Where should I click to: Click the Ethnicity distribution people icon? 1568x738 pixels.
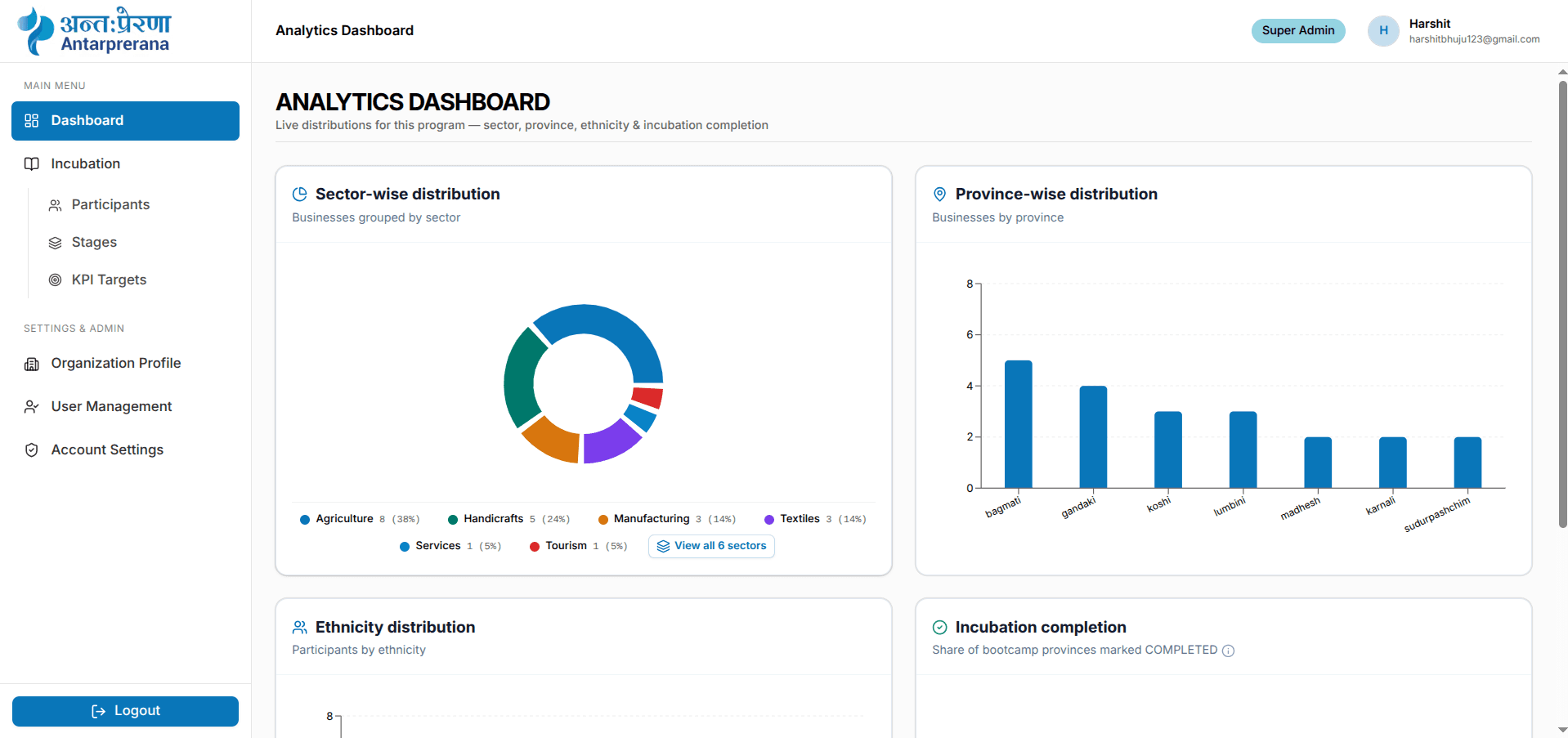click(300, 627)
